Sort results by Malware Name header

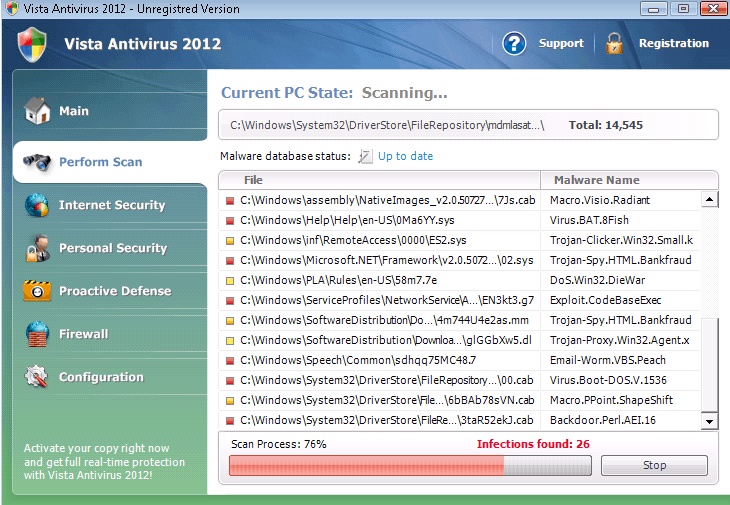[x=629, y=180]
